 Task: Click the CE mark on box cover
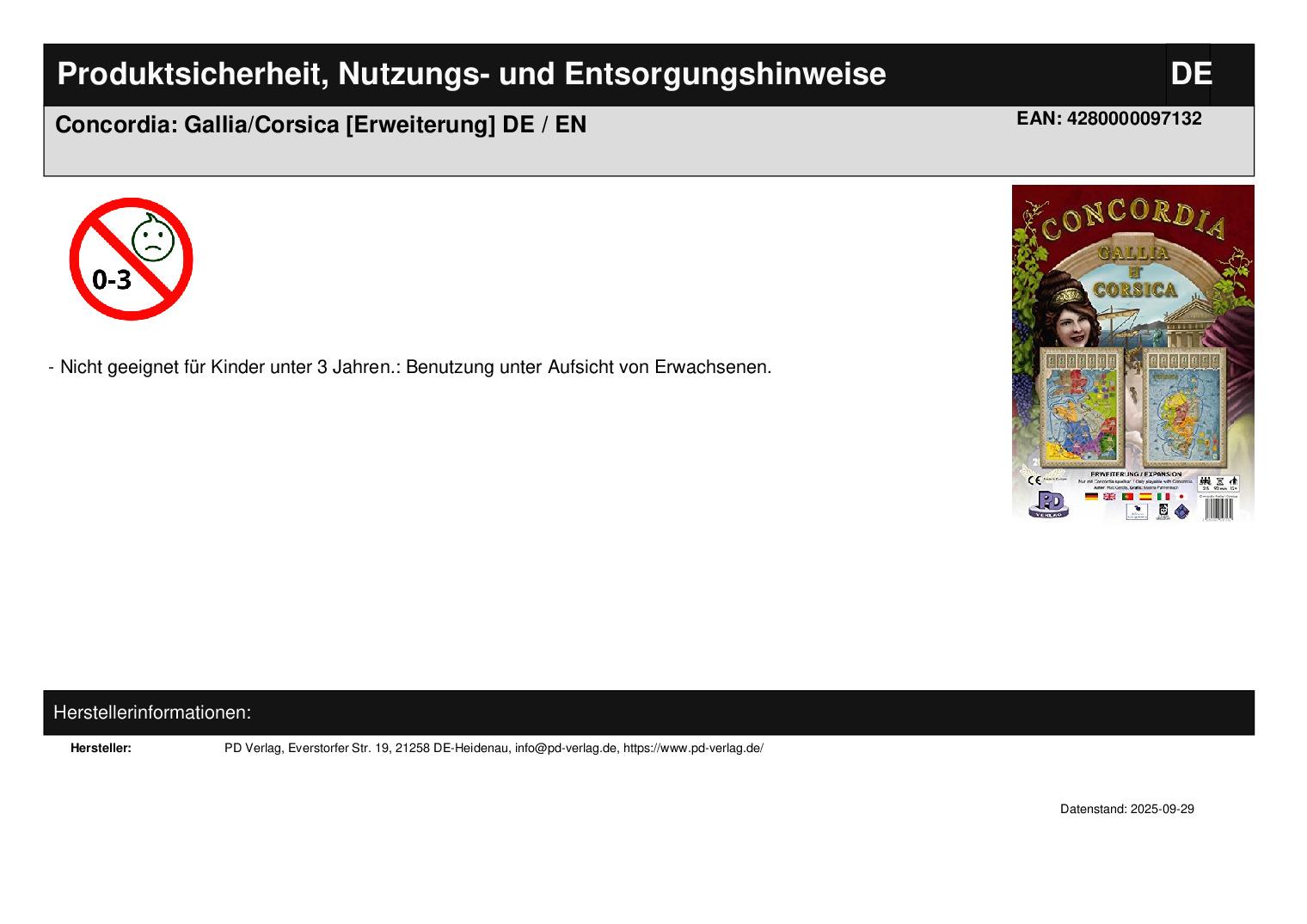point(1034,480)
